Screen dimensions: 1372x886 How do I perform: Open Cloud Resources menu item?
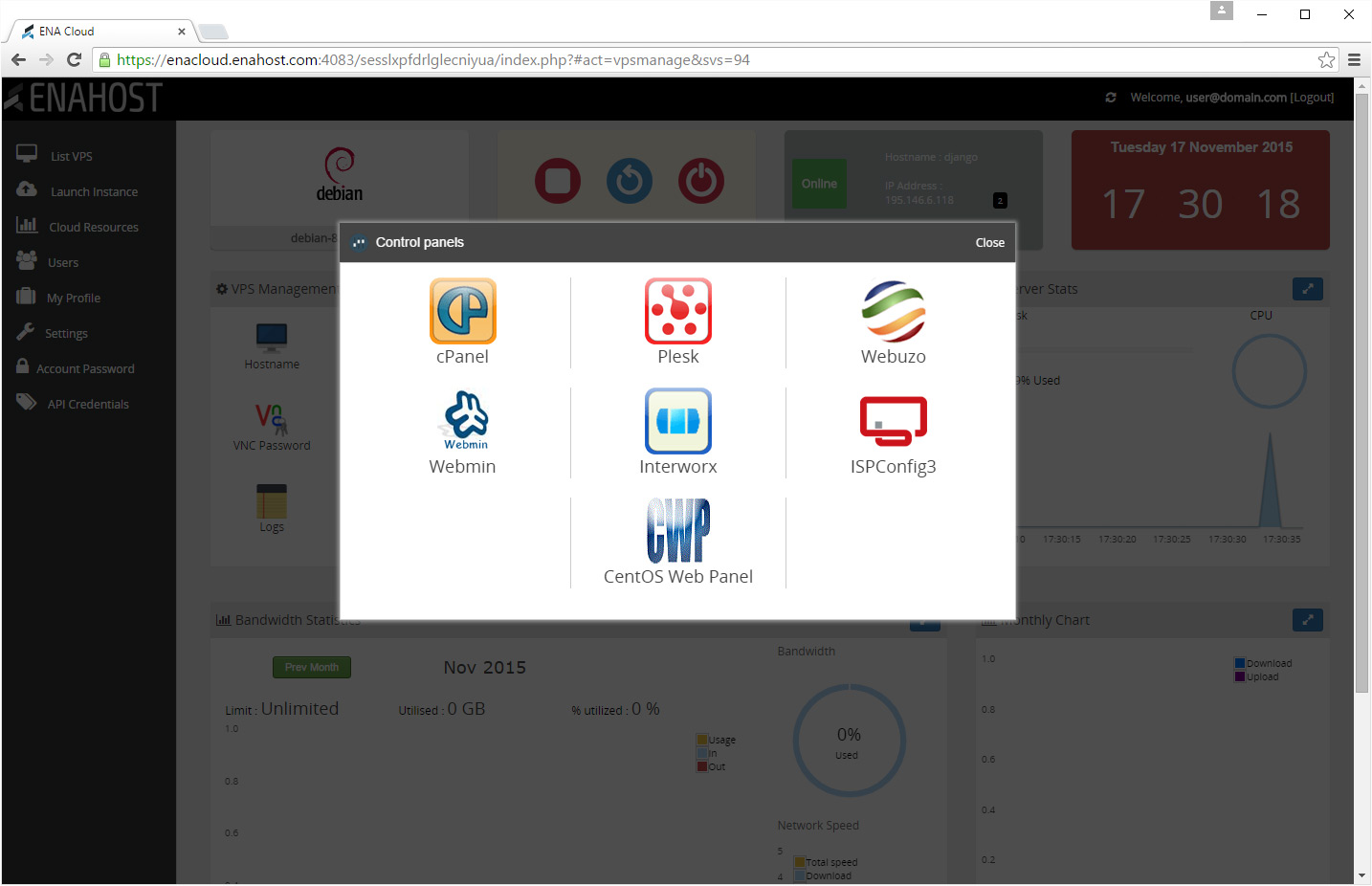click(x=94, y=228)
